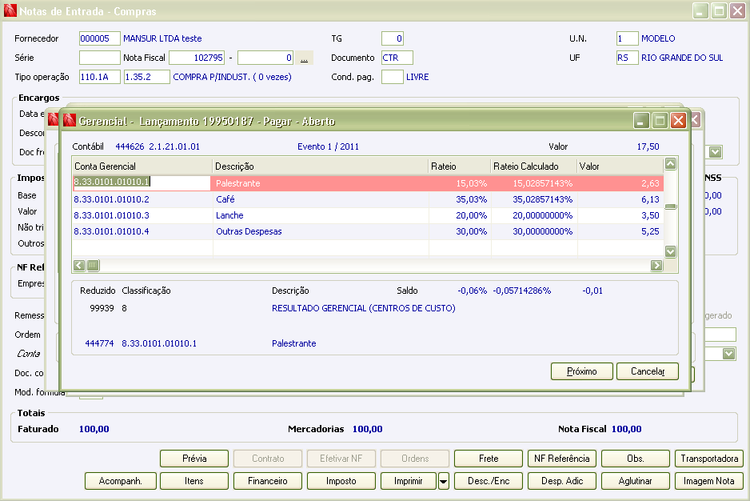Click the Notas de Entrada title bar app icon

tap(11, 11)
